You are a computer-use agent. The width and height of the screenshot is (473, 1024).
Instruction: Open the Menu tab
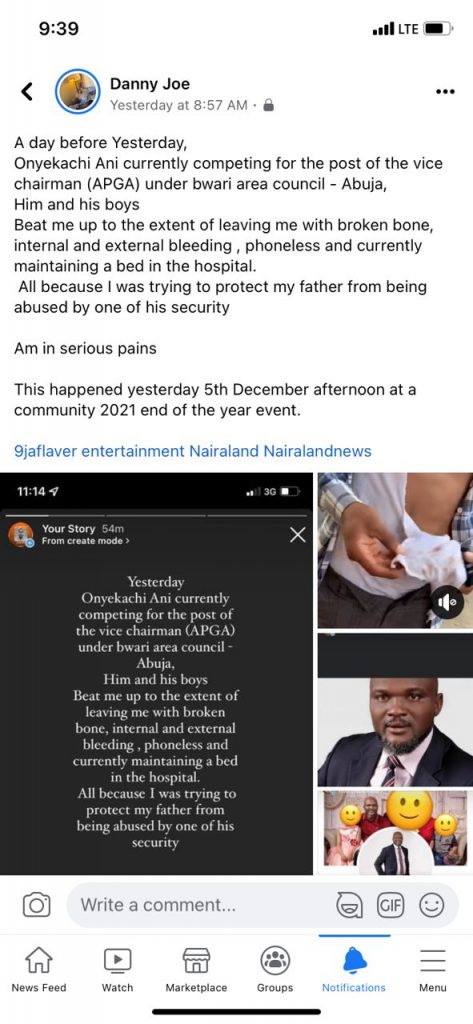pos(432,970)
